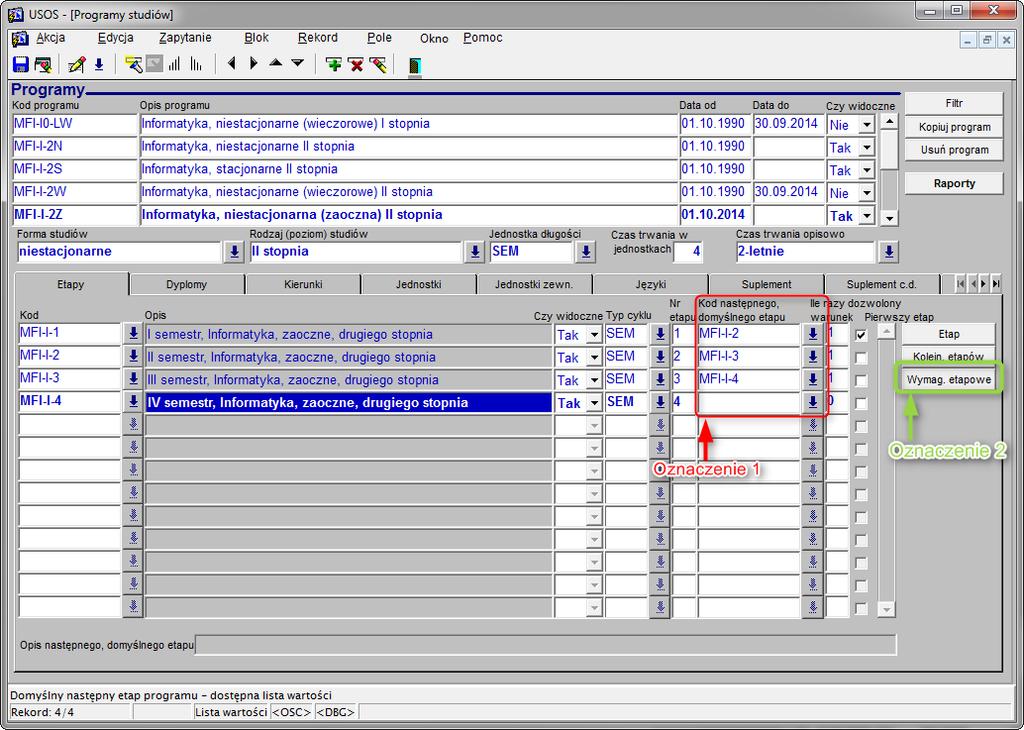Switch to the Dyplomy tab

pyautogui.click(x=186, y=285)
